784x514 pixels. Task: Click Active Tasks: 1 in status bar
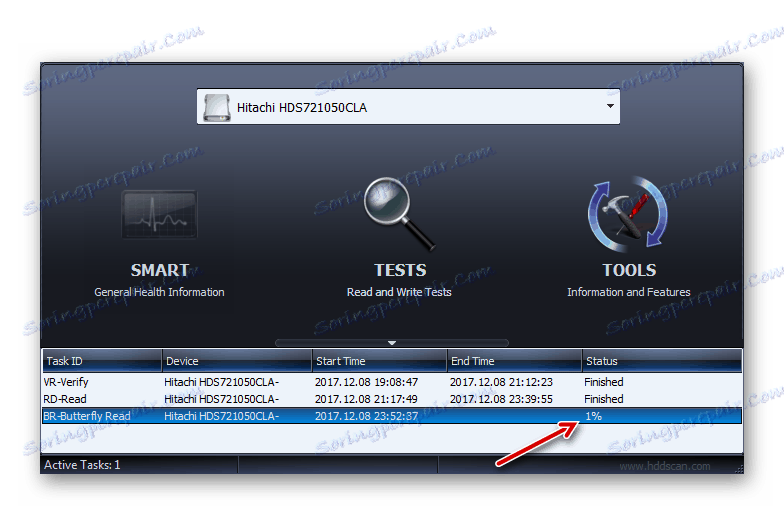[82, 465]
